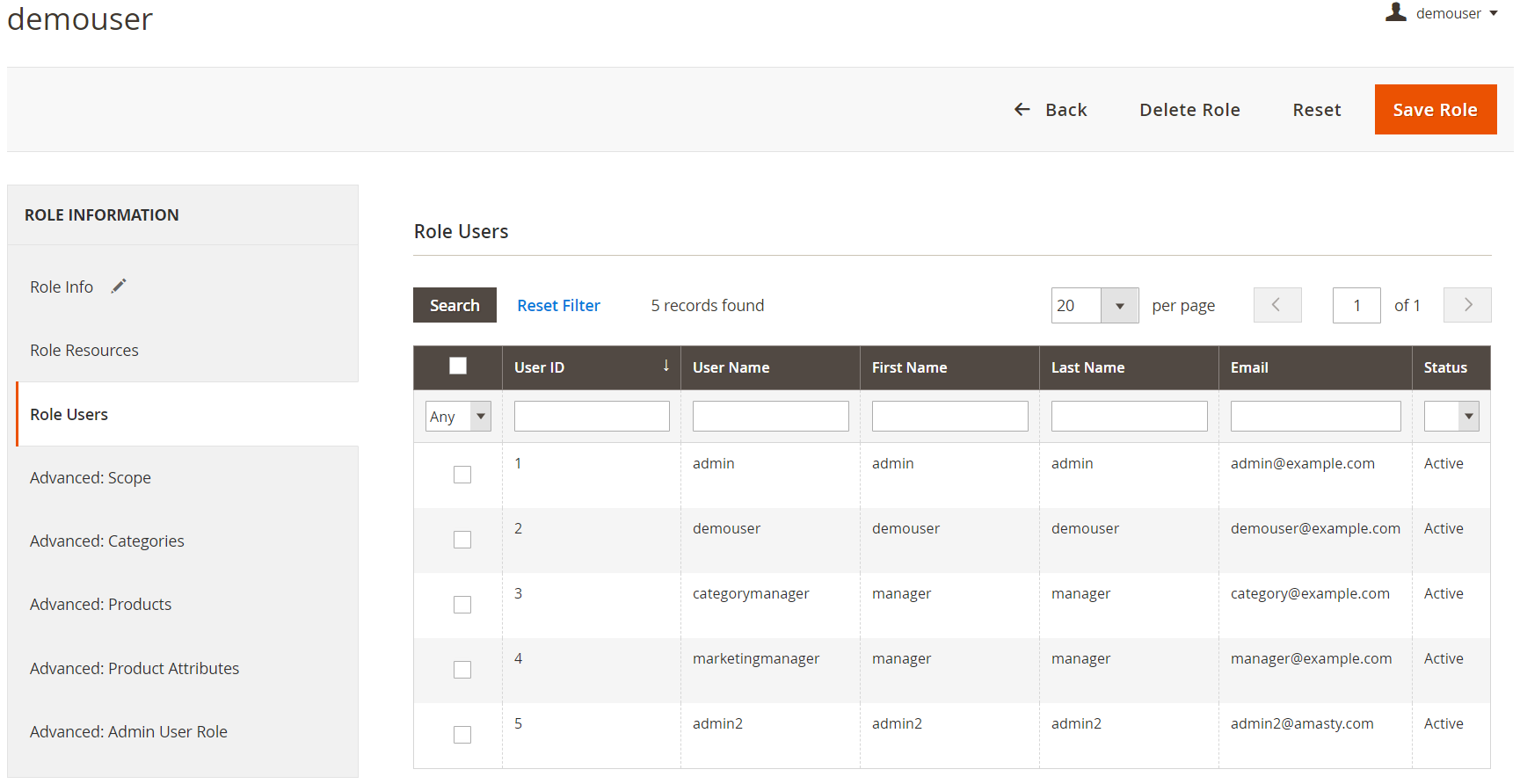Check the box for user admin
Screen dimensions: 1520x784
(462, 475)
